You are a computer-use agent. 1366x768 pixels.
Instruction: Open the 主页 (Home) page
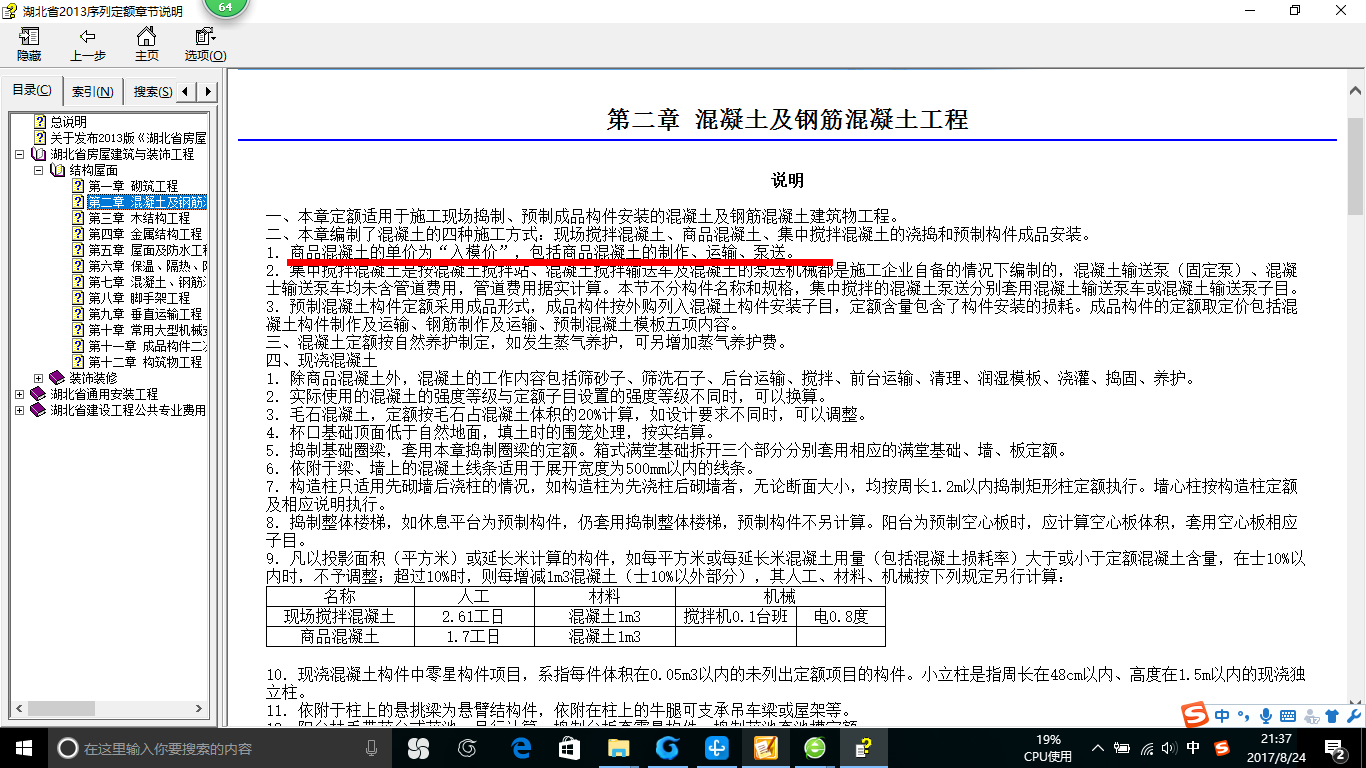(x=146, y=45)
